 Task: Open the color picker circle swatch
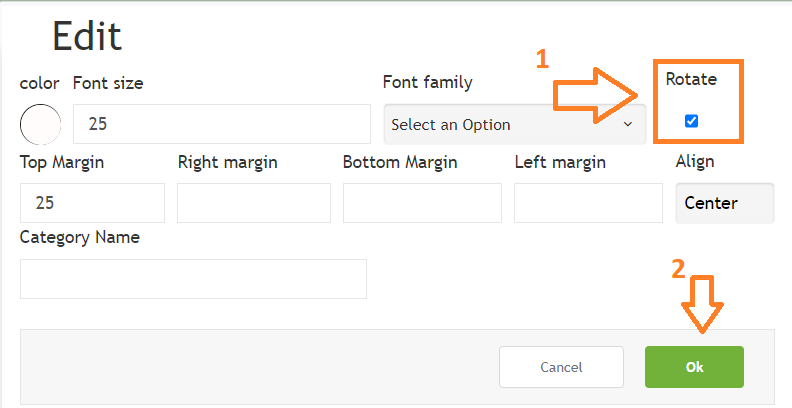pyautogui.click(x=40, y=124)
